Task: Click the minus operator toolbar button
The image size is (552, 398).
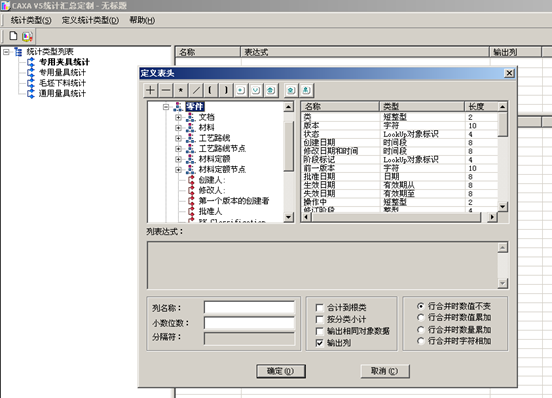Action: point(166,90)
